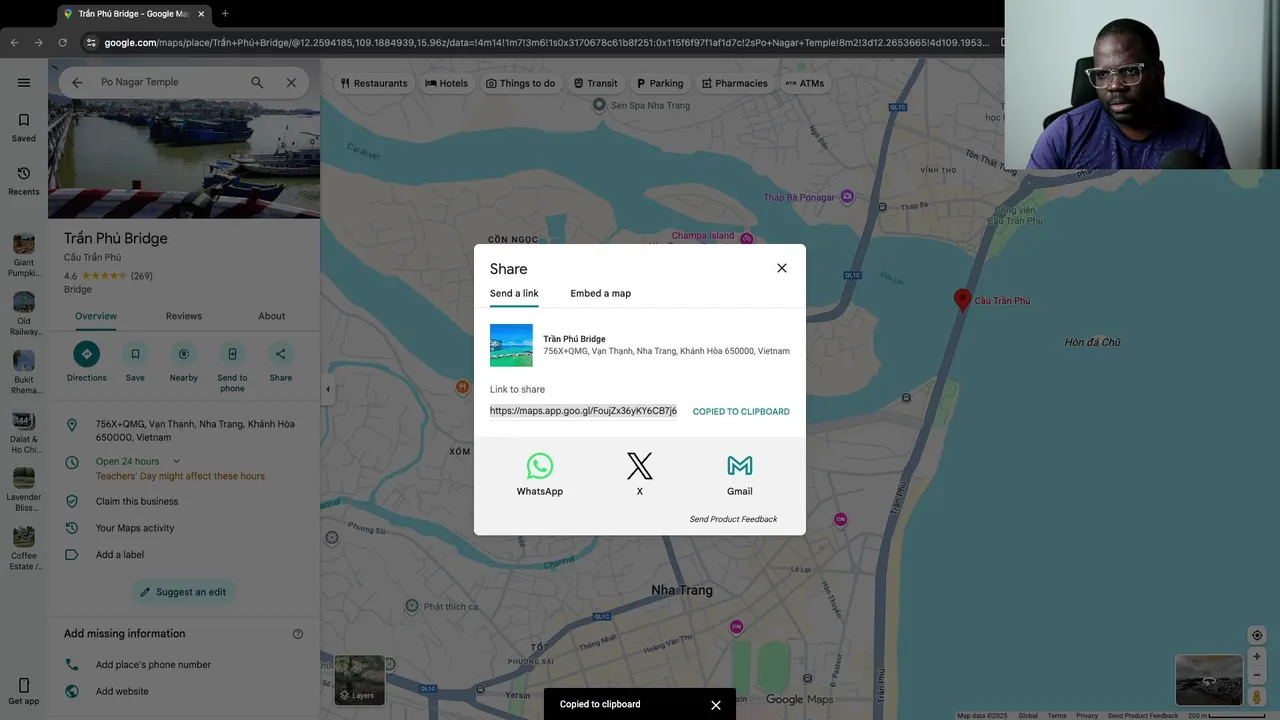Open the Layers map type switcher
Image resolution: width=1280 pixels, height=720 pixels.
pyautogui.click(x=359, y=680)
